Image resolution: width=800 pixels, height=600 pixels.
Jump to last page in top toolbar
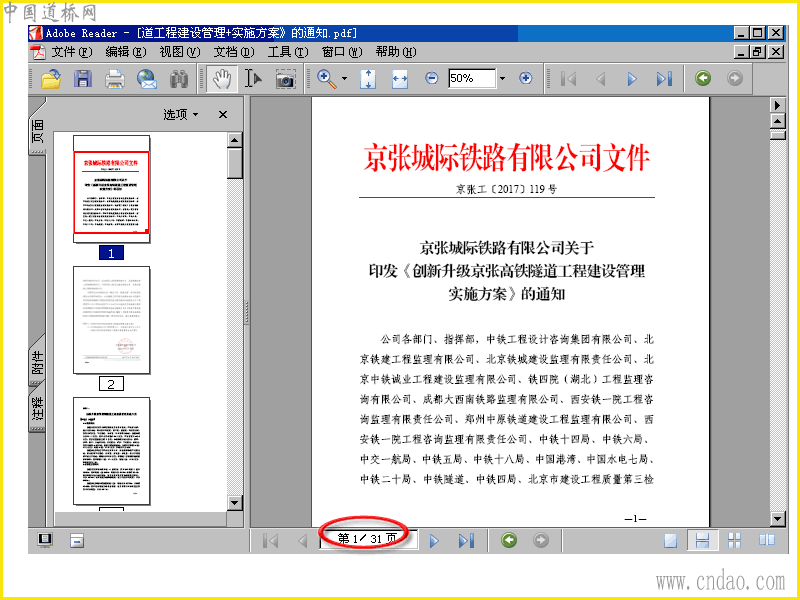(x=664, y=79)
